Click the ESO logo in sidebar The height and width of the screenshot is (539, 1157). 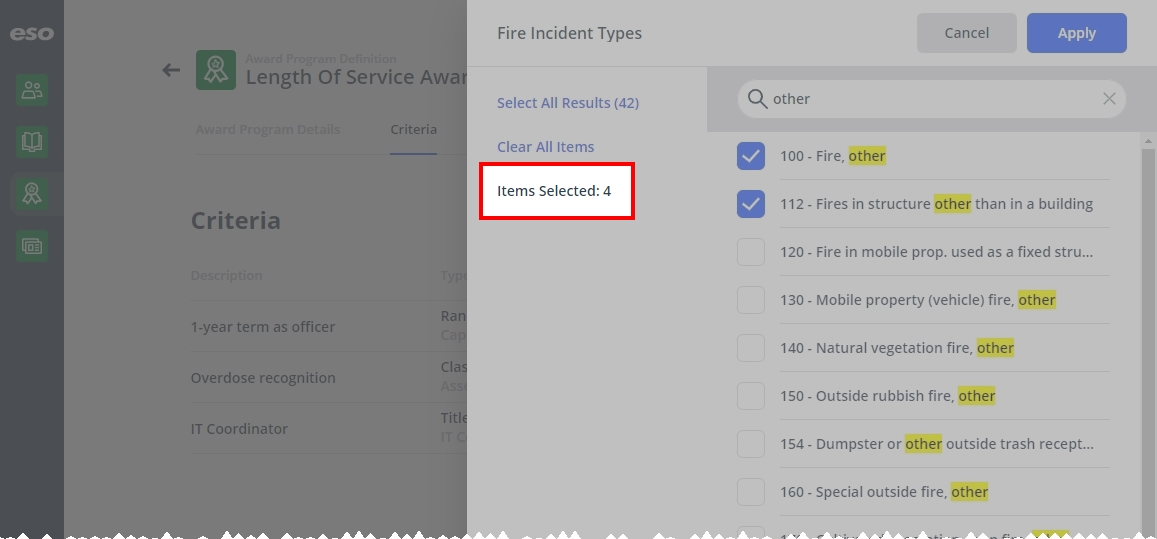[31, 33]
